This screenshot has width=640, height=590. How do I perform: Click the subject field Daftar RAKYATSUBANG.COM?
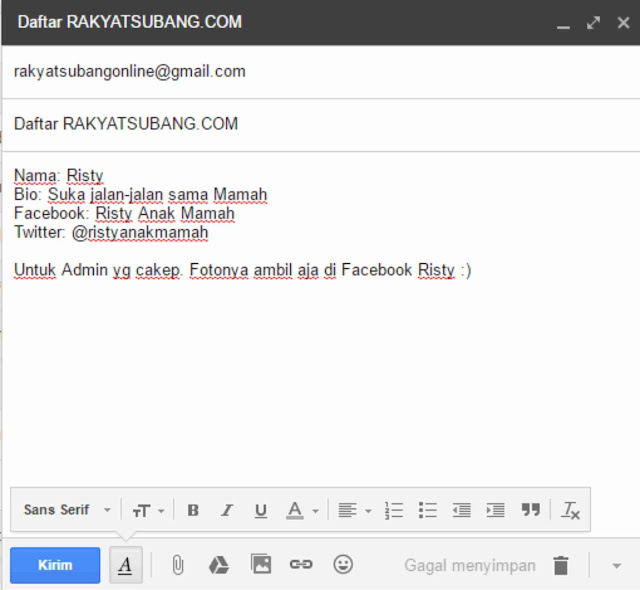(321, 124)
